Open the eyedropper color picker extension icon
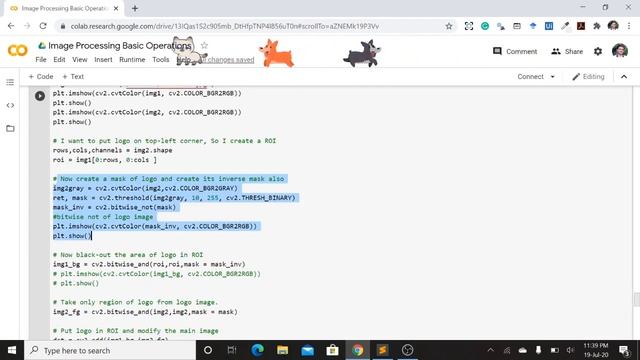The width and height of the screenshot is (640, 360). [x=565, y=26]
